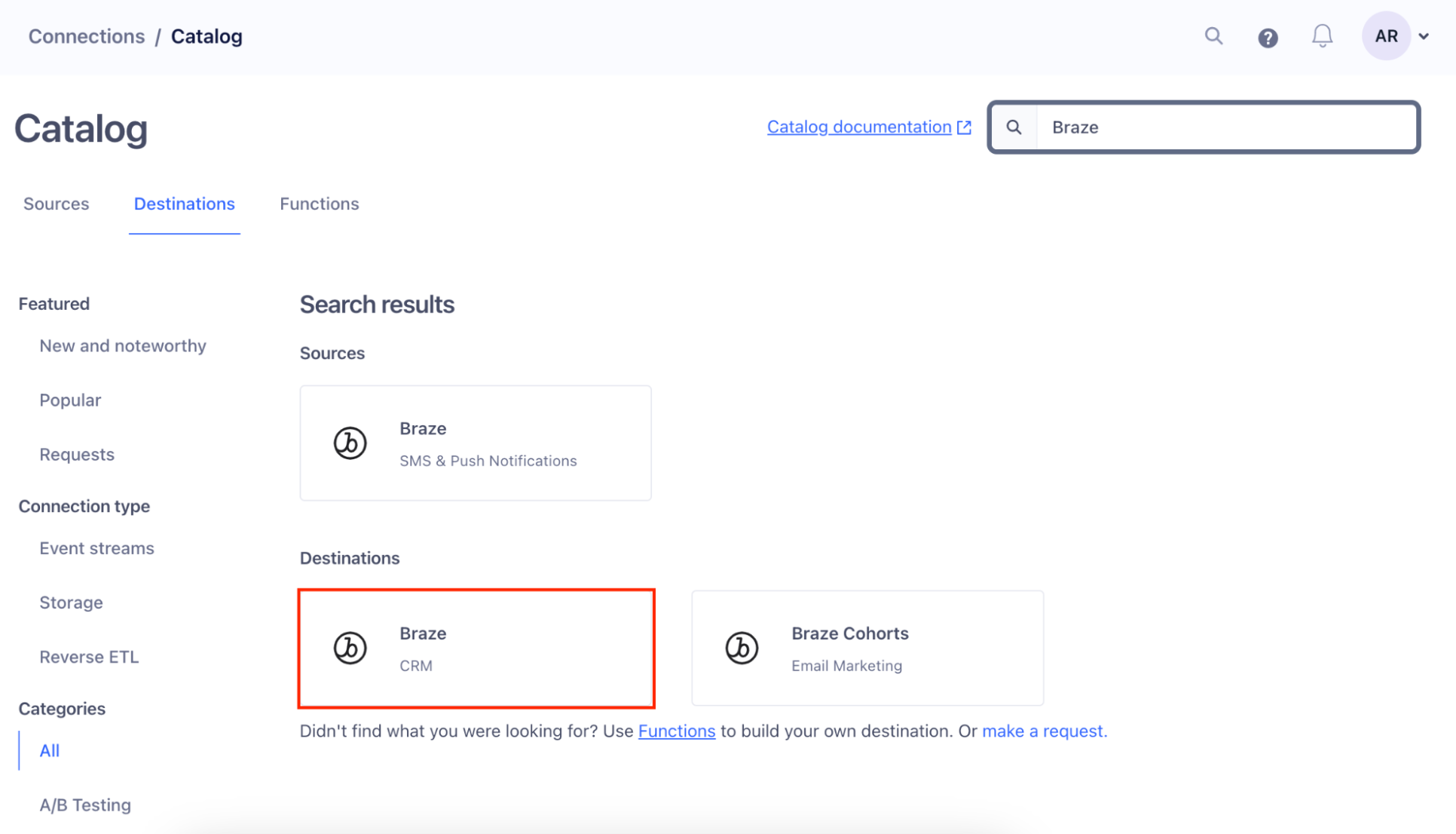
Task: Focus the catalog search field containing Braze
Action: tap(1226, 127)
